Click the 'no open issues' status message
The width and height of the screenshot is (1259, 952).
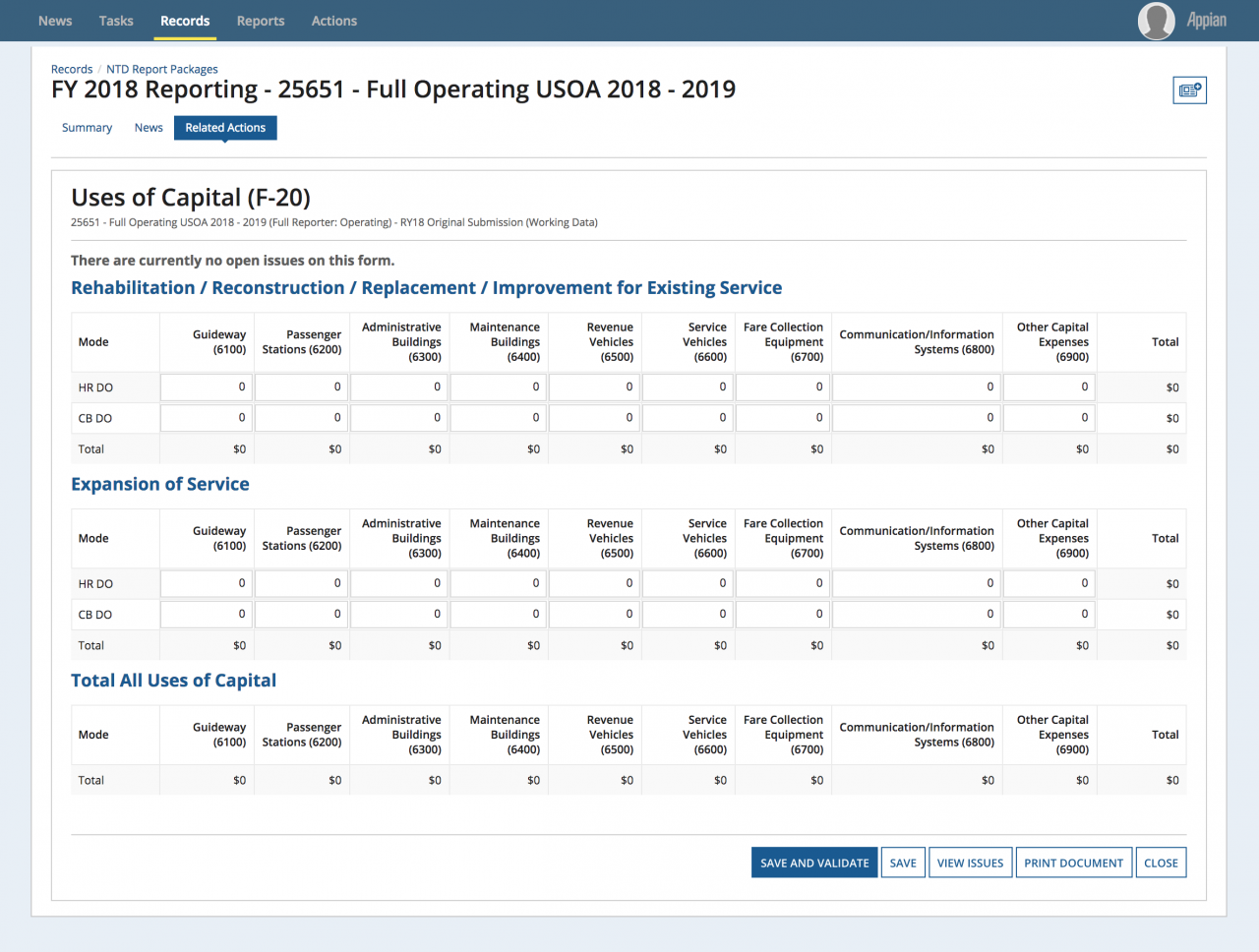tap(232, 261)
